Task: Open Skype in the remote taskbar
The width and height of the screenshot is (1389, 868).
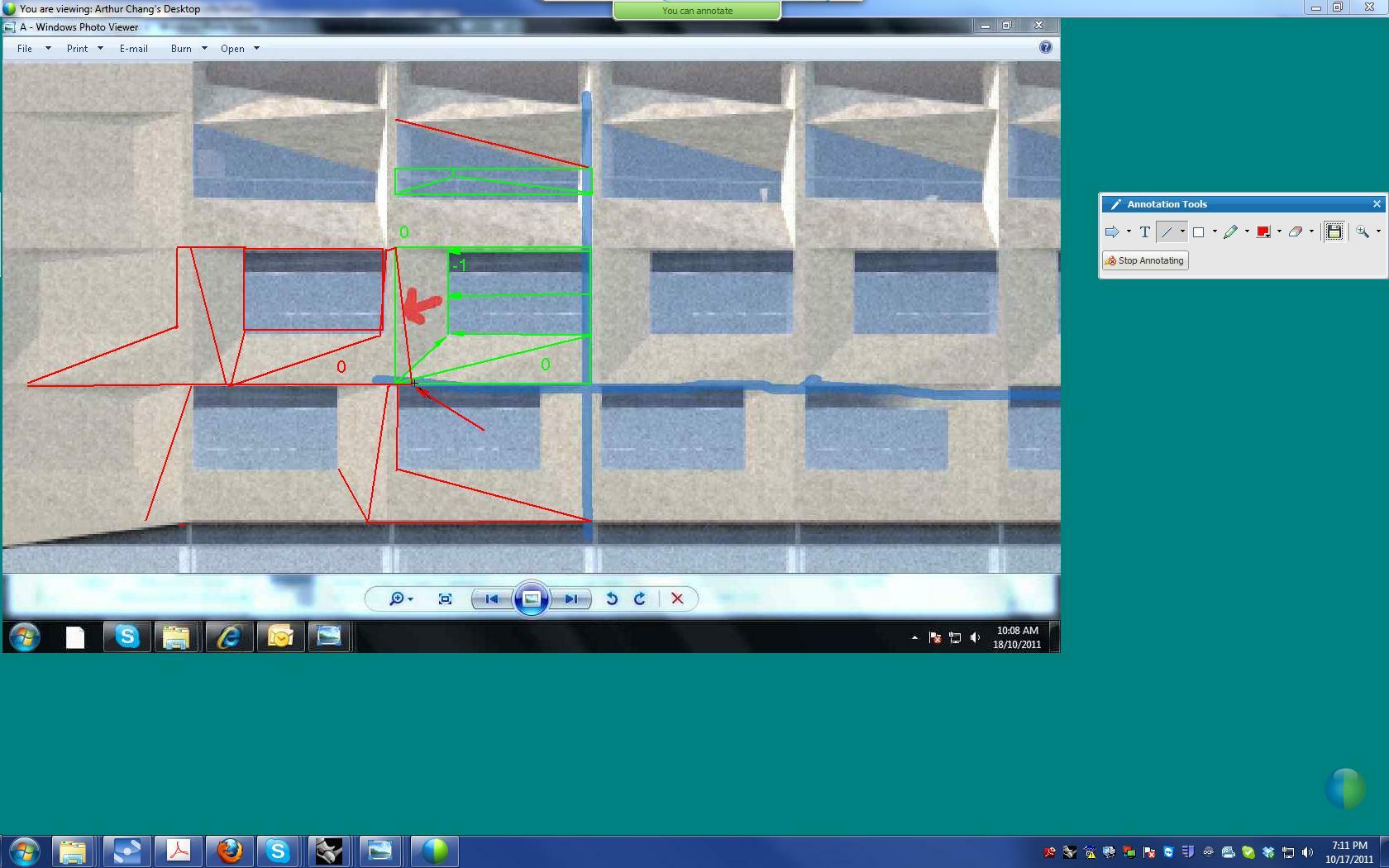Action: tap(127, 637)
